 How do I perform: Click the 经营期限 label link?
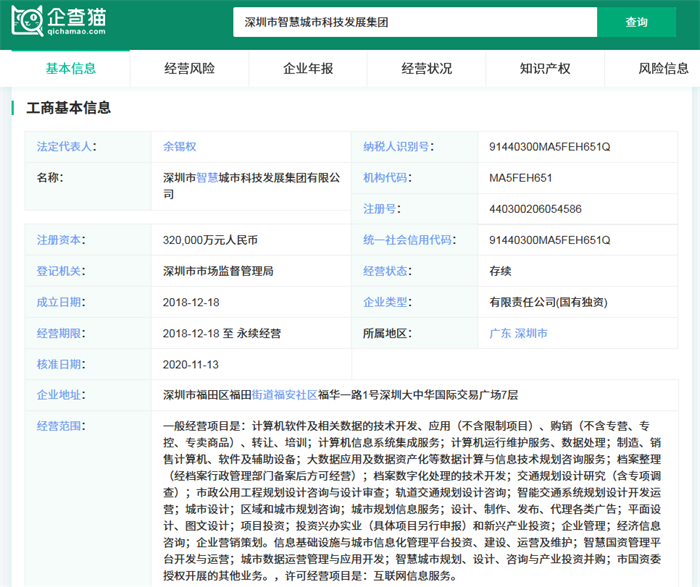point(58,333)
